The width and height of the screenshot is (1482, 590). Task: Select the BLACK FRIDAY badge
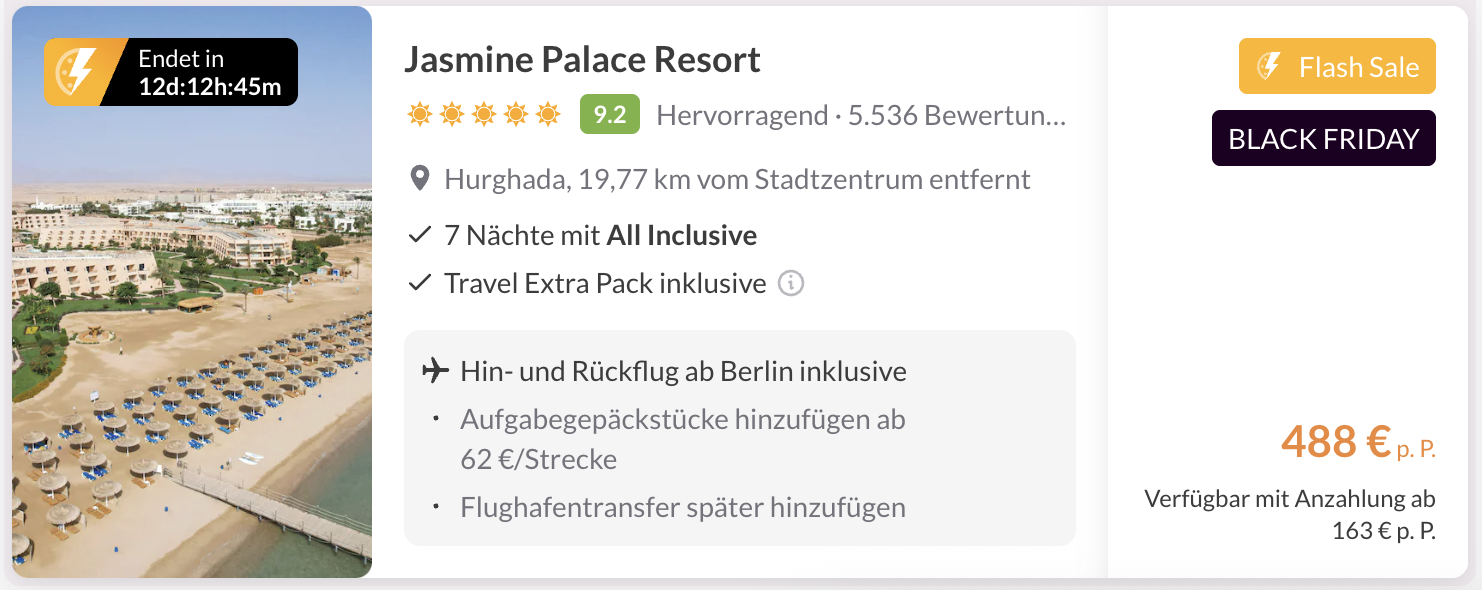click(1323, 139)
